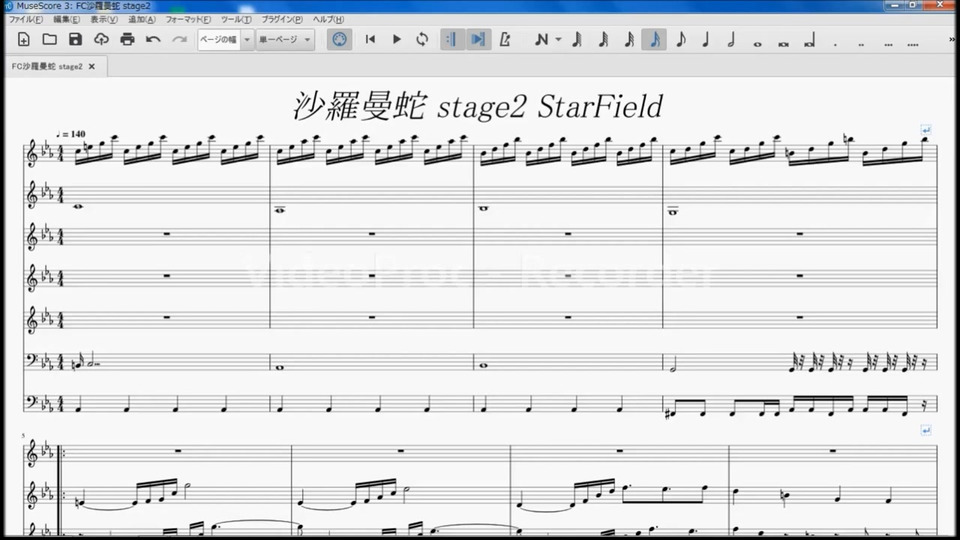Image resolution: width=960 pixels, height=540 pixels.
Task: Upload score to cloud
Action: click(x=101, y=40)
